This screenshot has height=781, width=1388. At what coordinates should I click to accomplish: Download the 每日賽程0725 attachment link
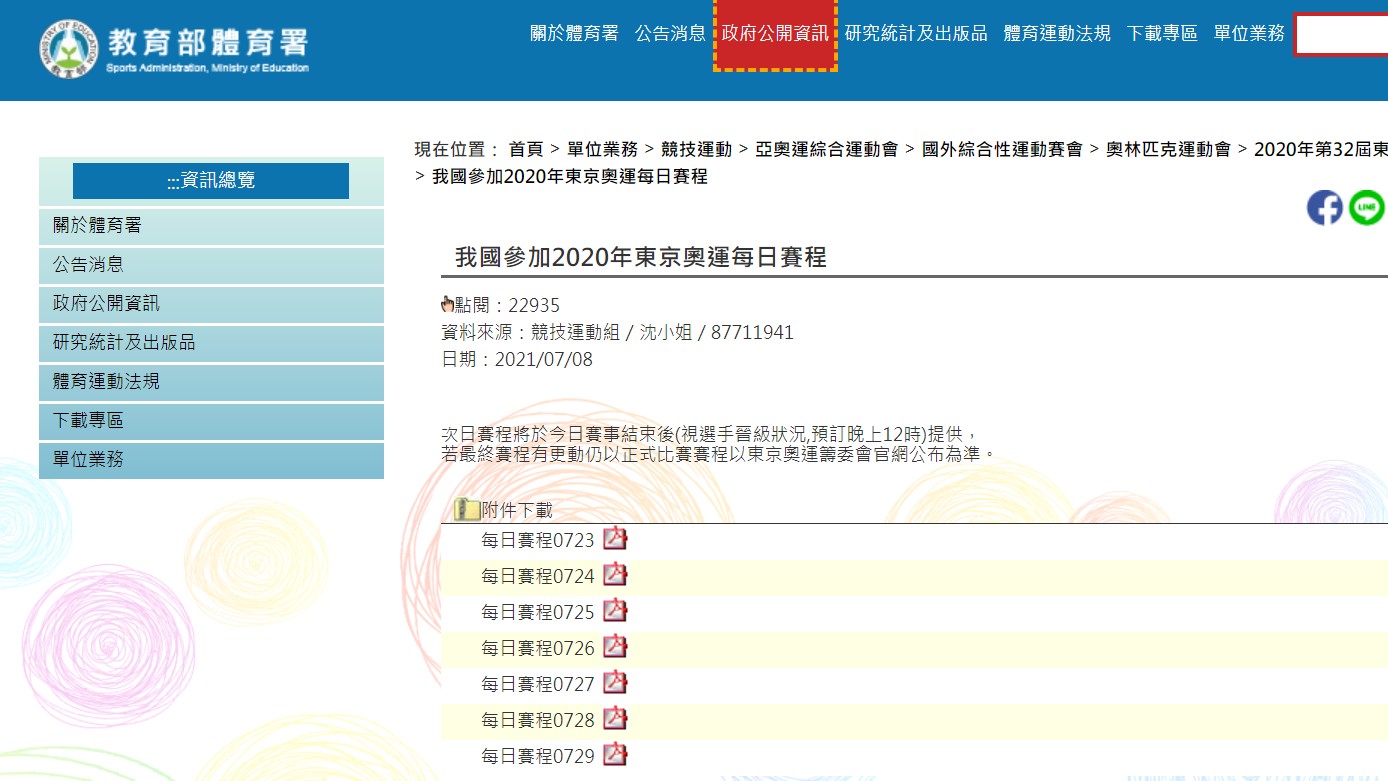click(538, 613)
